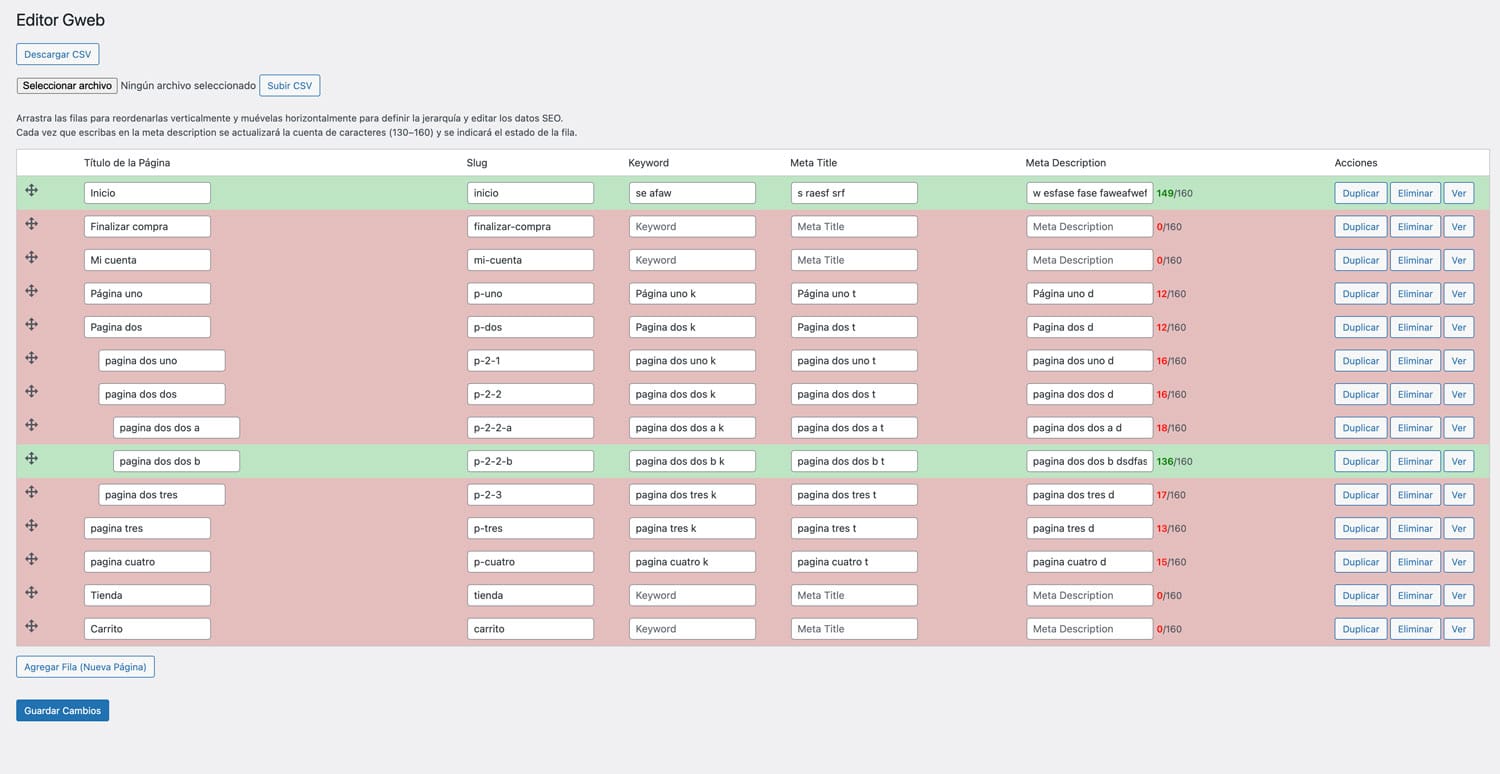Click the move icon beside Finalizar compra
The width and height of the screenshot is (1500, 774).
coord(32,224)
